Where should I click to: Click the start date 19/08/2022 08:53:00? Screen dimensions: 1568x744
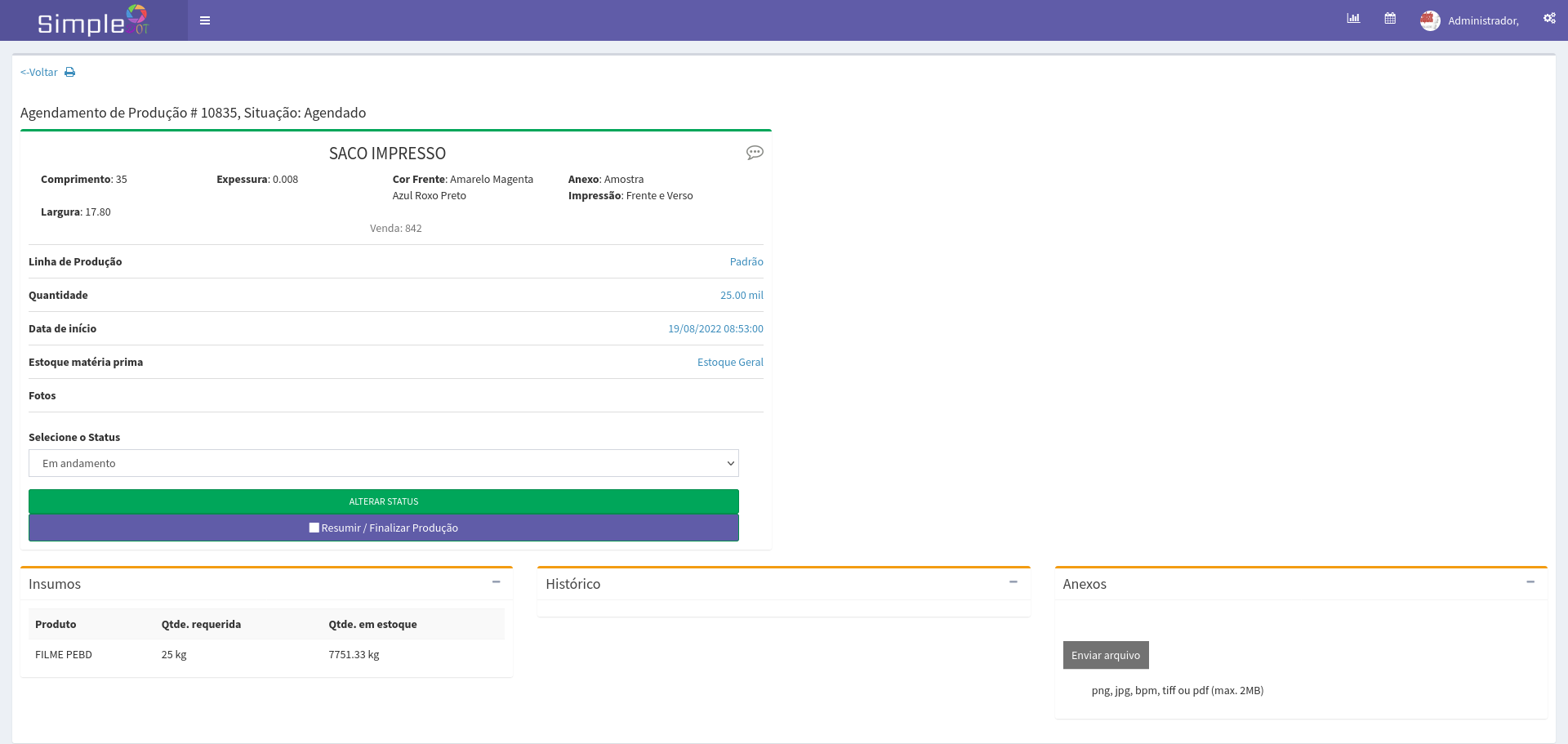pos(715,329)
